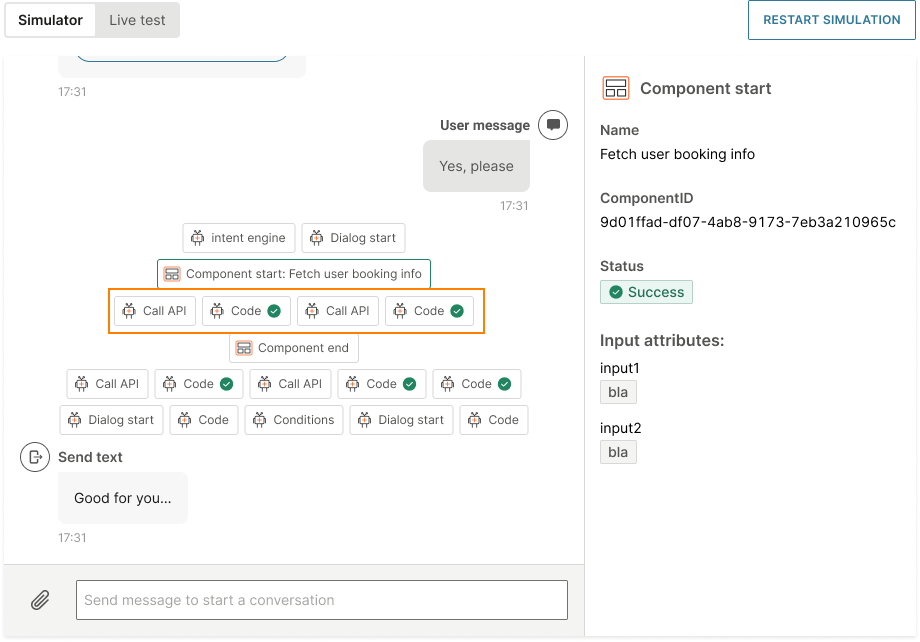Open the Dialog start chip right of Conditions
The image size is (920, 642).
(x=401, y=420)
